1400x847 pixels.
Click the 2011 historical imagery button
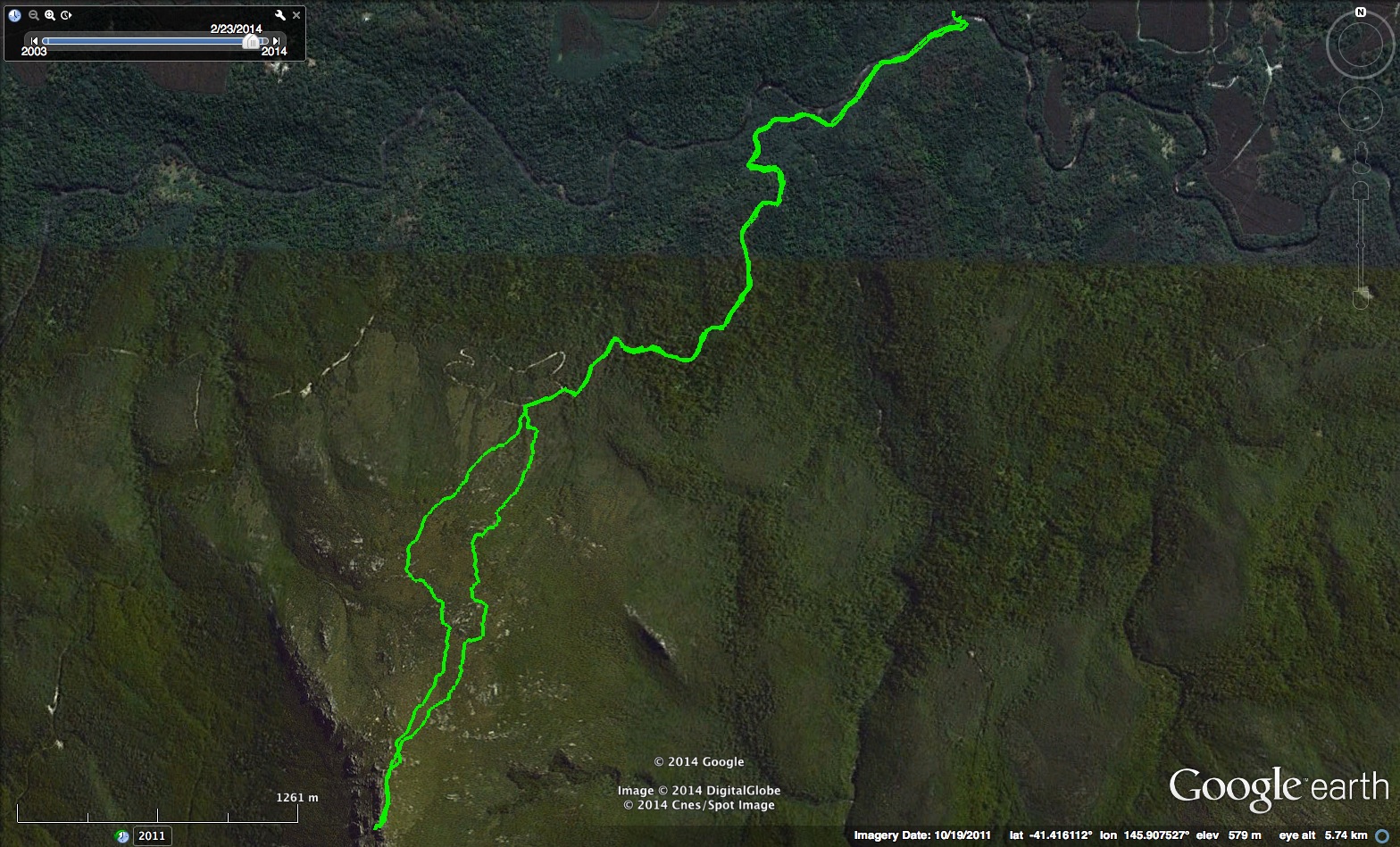(152, 836)
